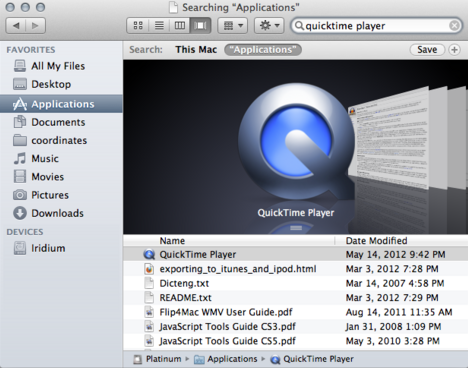
Task: Open the item arrangement dropdown
Action: pyautogui.click(x=233, y=26)
